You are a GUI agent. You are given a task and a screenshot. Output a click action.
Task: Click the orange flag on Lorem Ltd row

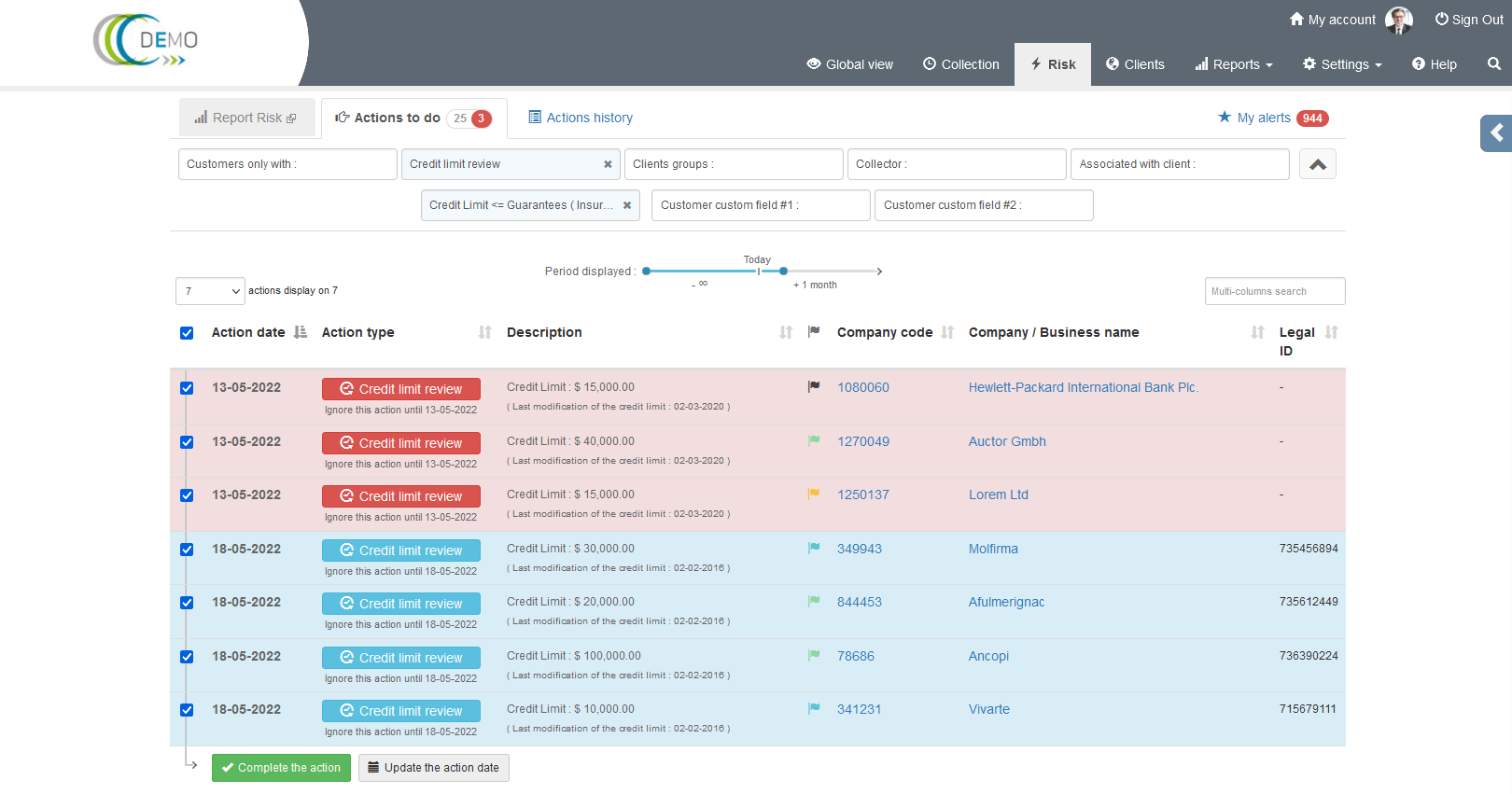[814, 495]
